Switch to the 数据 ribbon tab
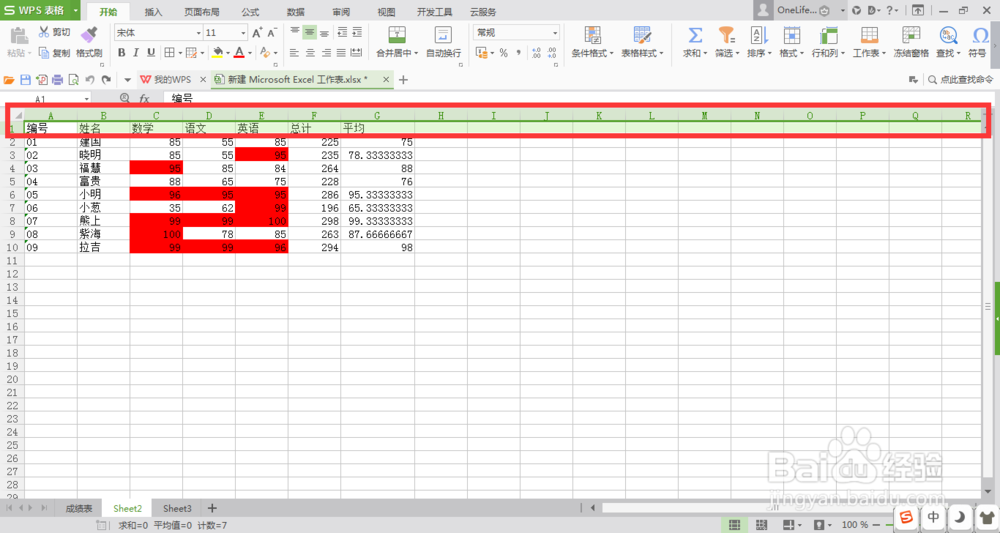 tap(295, 11)
